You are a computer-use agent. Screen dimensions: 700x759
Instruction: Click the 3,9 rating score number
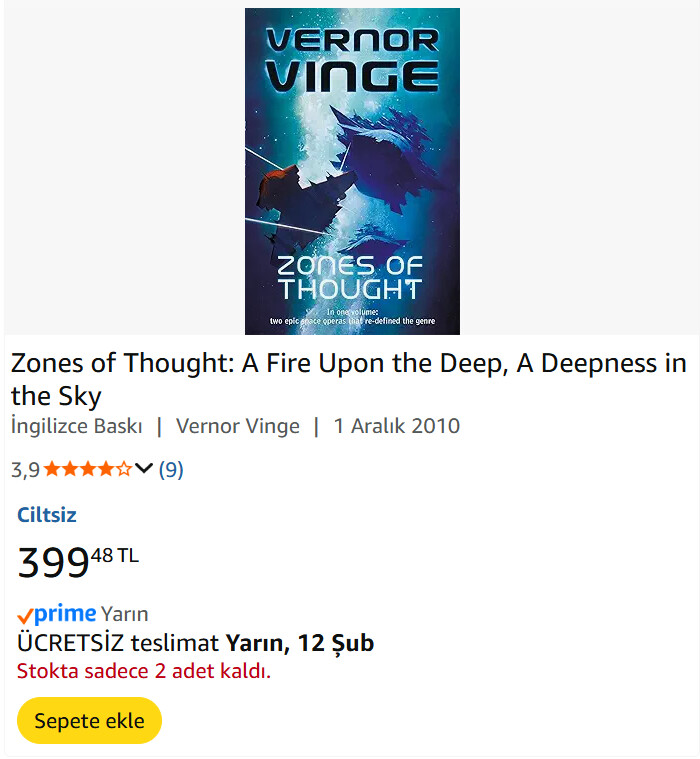pyautogui.click(x=25, y=469)
